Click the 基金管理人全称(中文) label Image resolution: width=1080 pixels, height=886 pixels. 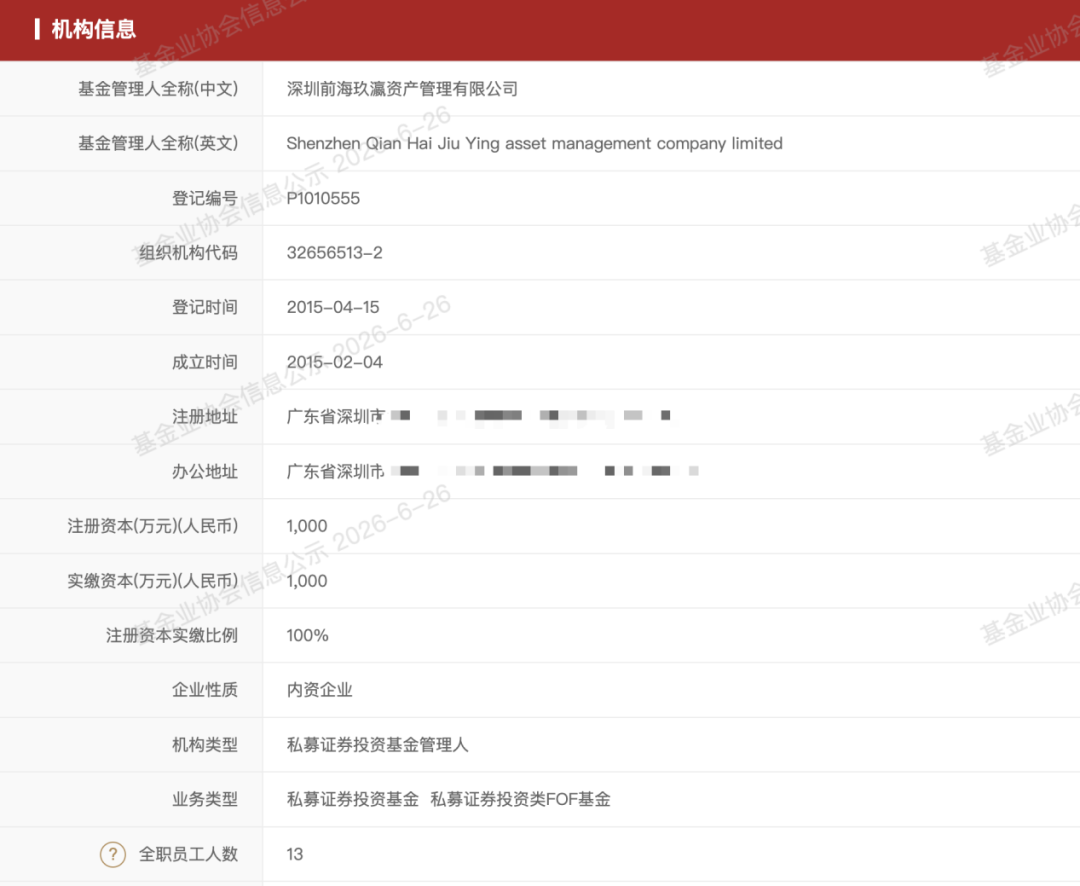click(x=158, y=89)
